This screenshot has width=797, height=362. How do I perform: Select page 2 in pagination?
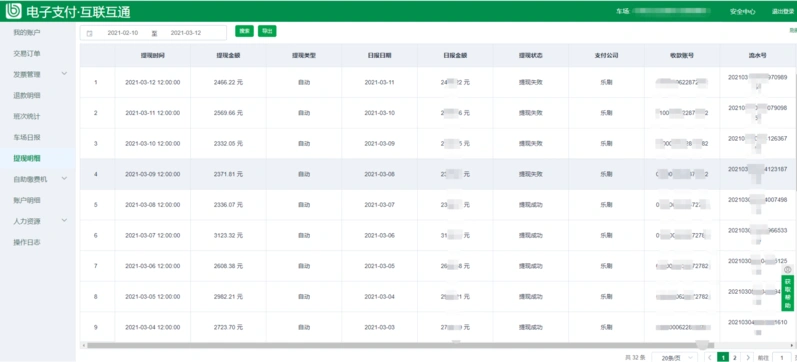point(734,358)
